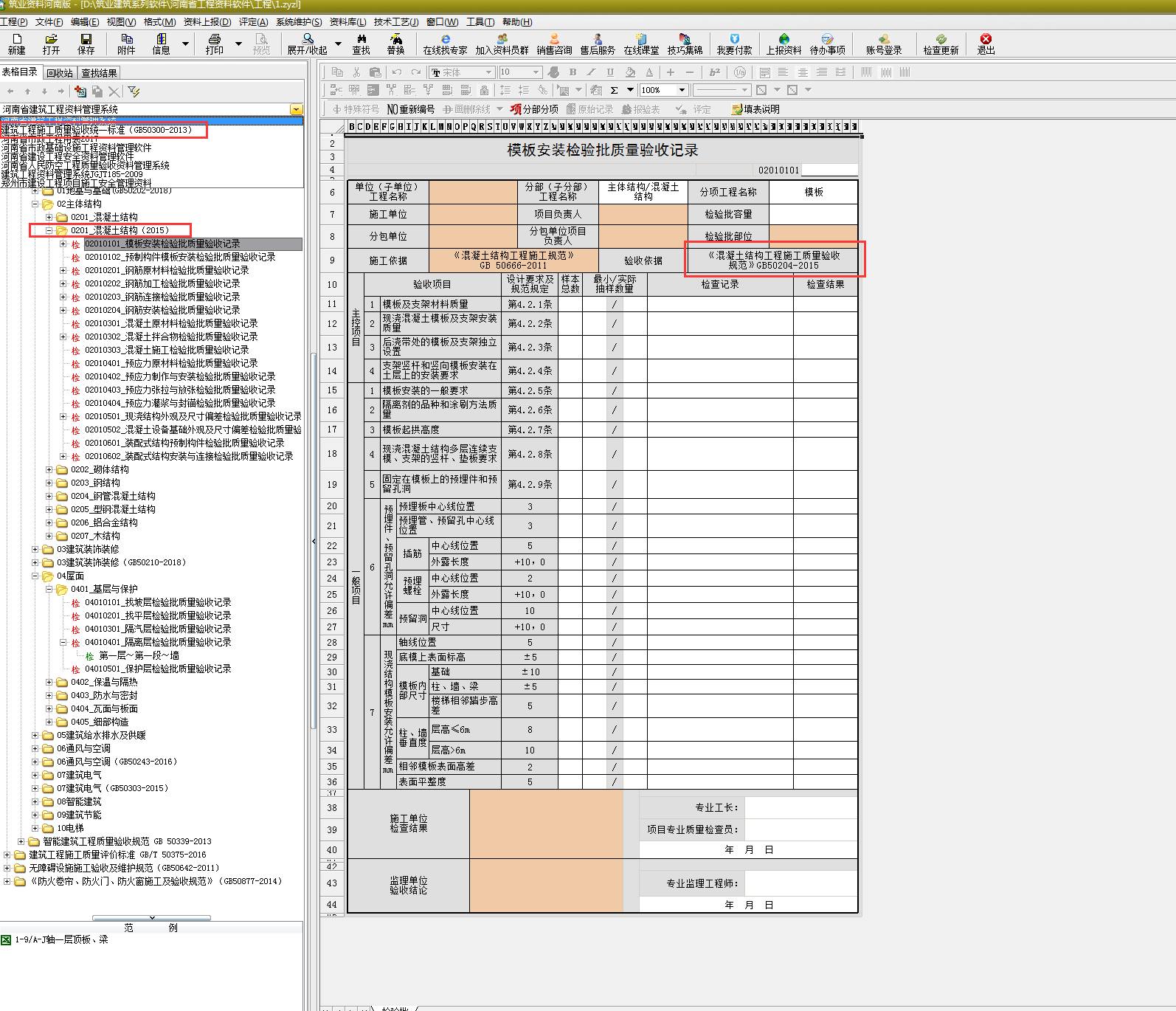Expand the 0402_保温与隔热 tree node
Viewport: 1176px width, 1011px height.
tap(49, 682)
